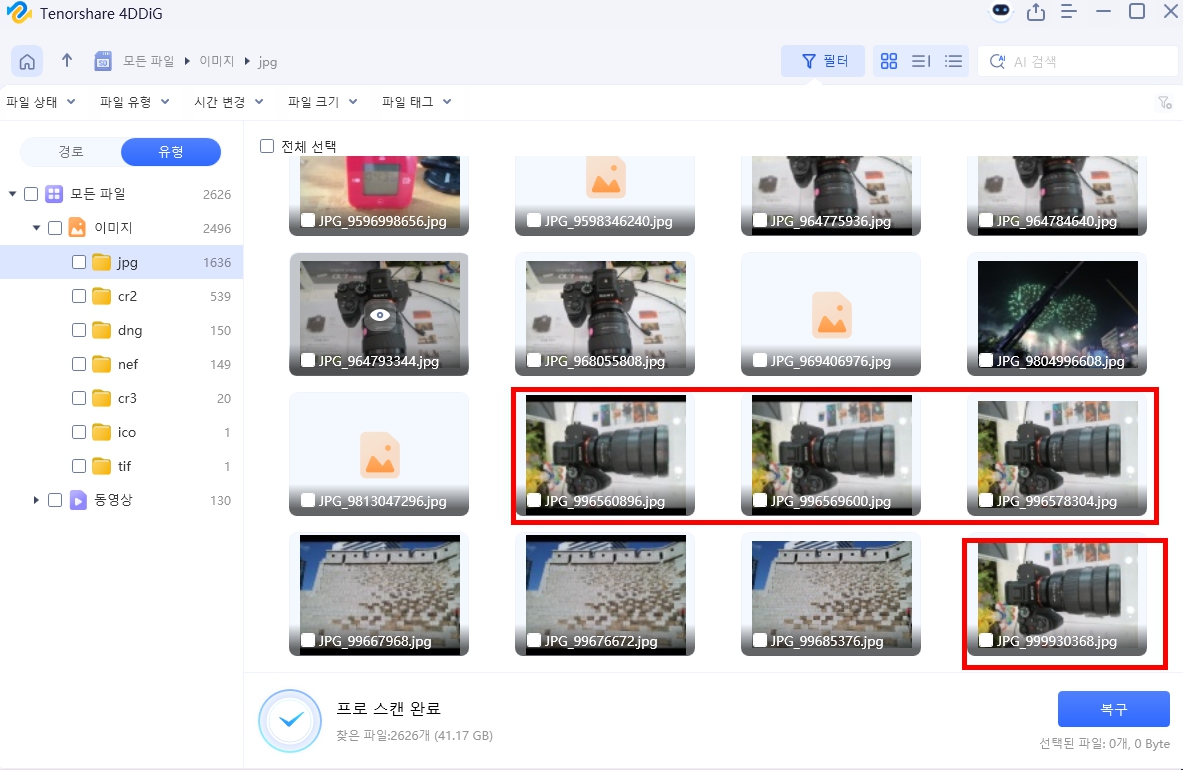1183x770 pixels.
Task: Check the jpg folder checkbox
Action: [x=78, y=262]
